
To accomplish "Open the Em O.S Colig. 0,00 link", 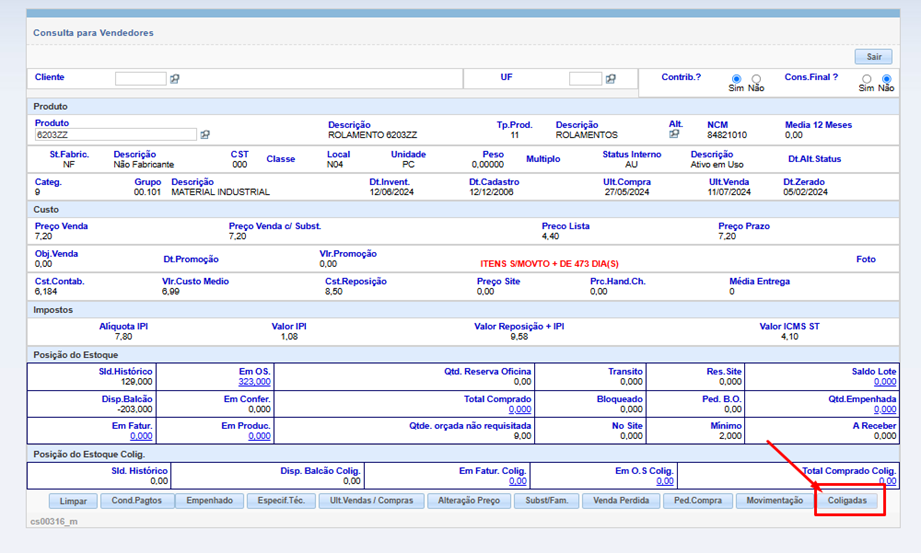I will 664,481.
